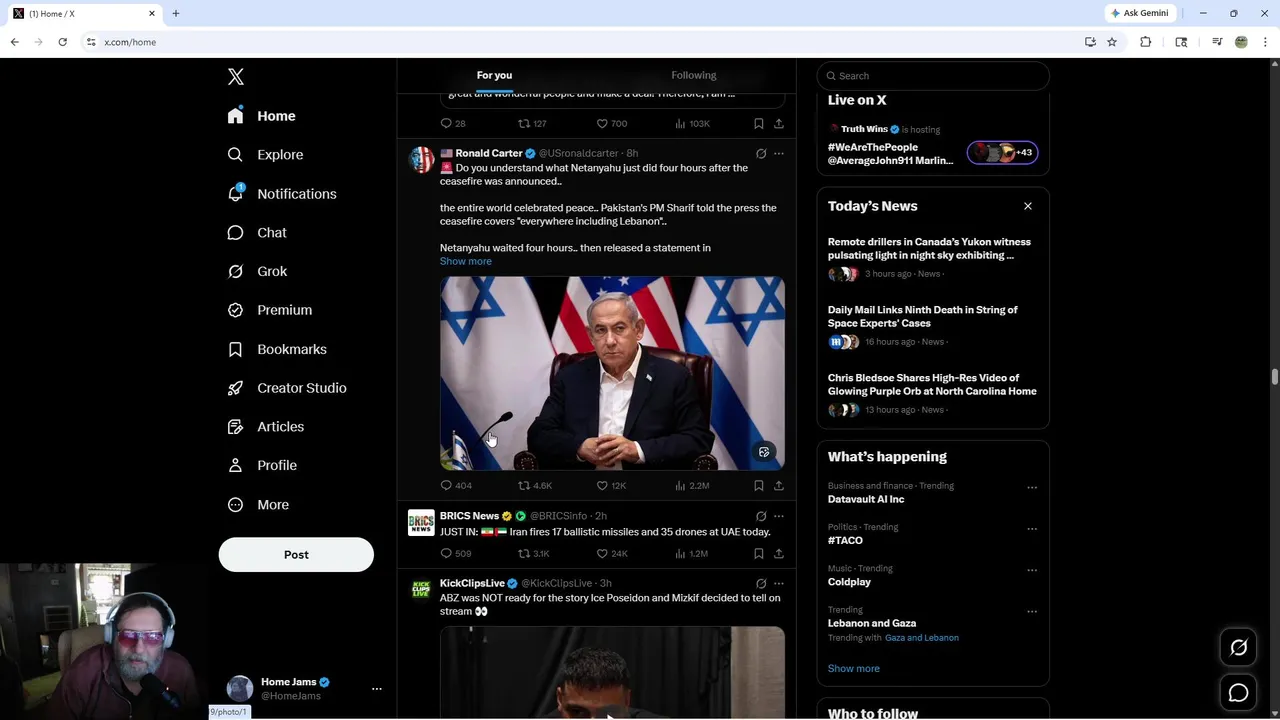Open options for Coldplay trend
Screen dimensions: 1280x720
coord(1032,571)
